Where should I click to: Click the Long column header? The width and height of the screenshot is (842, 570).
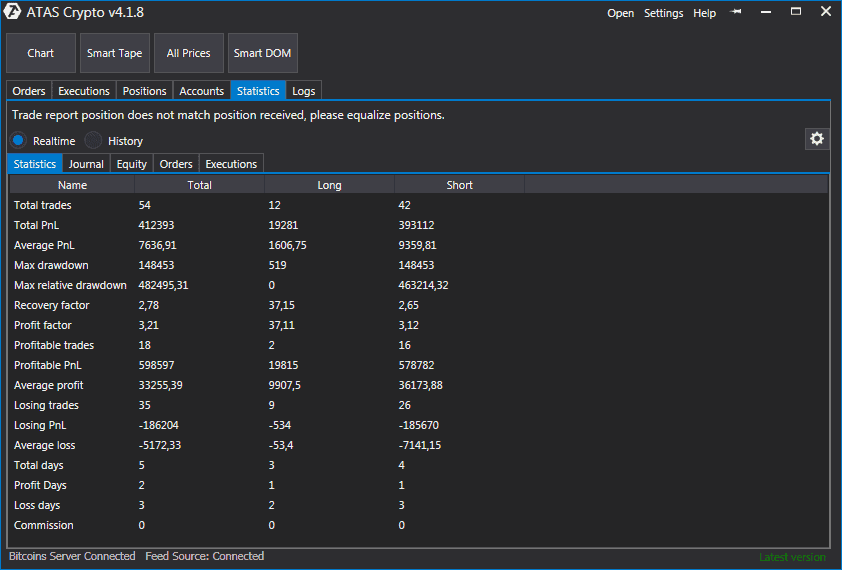click(x=329, y=185)
